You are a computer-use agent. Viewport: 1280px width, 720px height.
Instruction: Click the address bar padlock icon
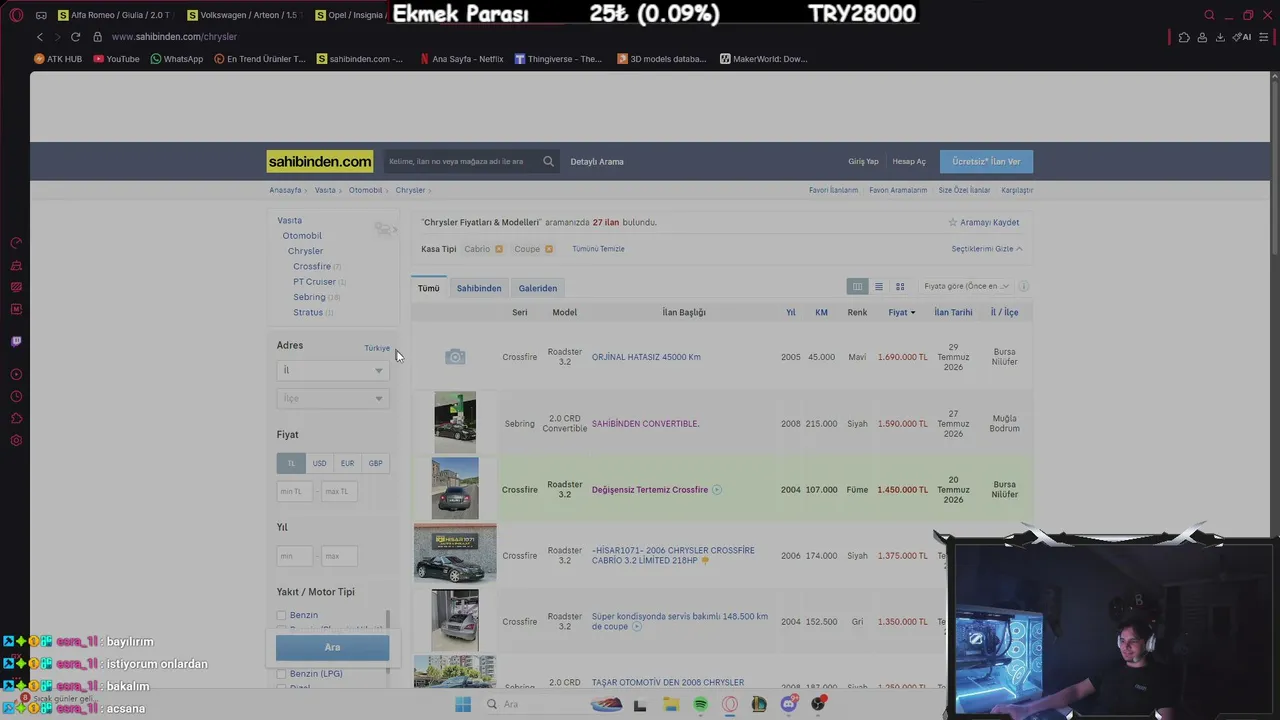click(x=98, y=37)
